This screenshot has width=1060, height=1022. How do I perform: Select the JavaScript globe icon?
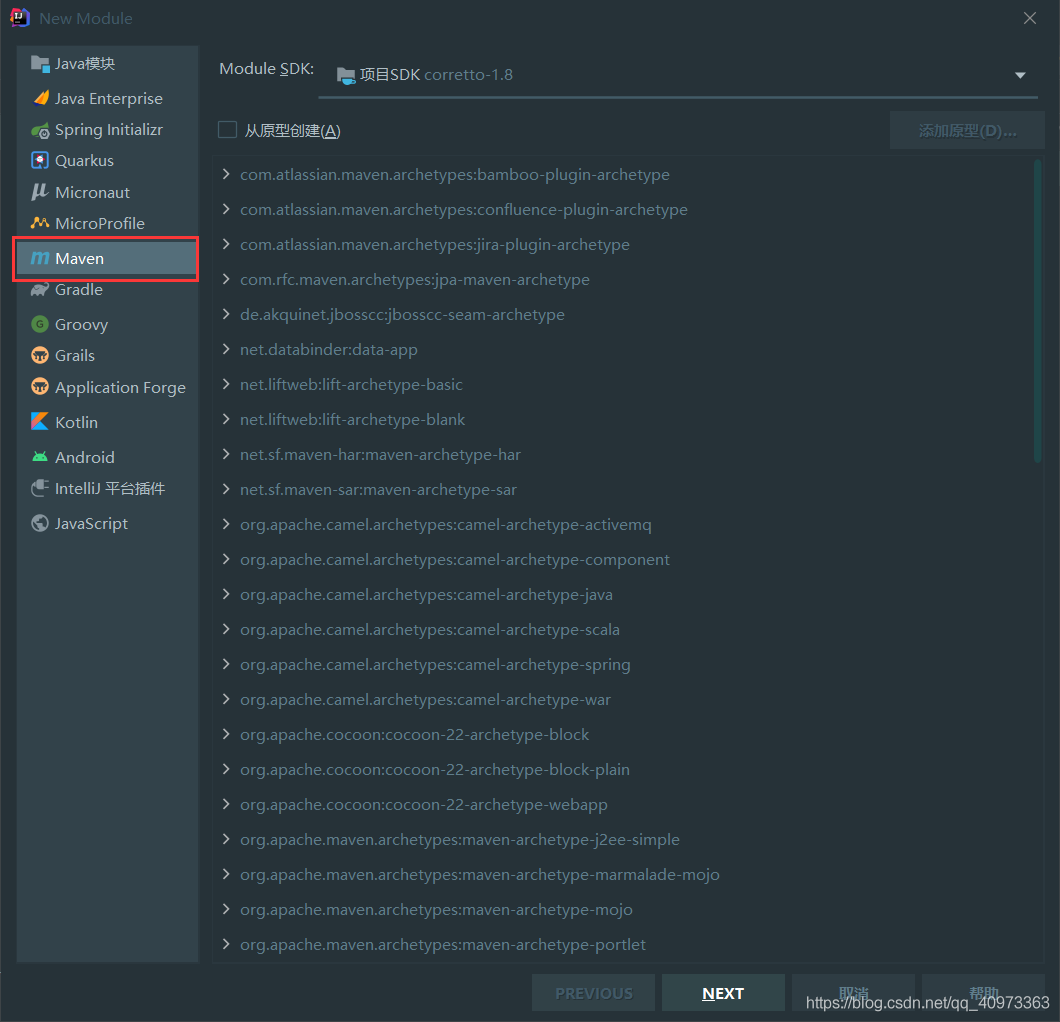pyautogui.click(x=40, y=523)
